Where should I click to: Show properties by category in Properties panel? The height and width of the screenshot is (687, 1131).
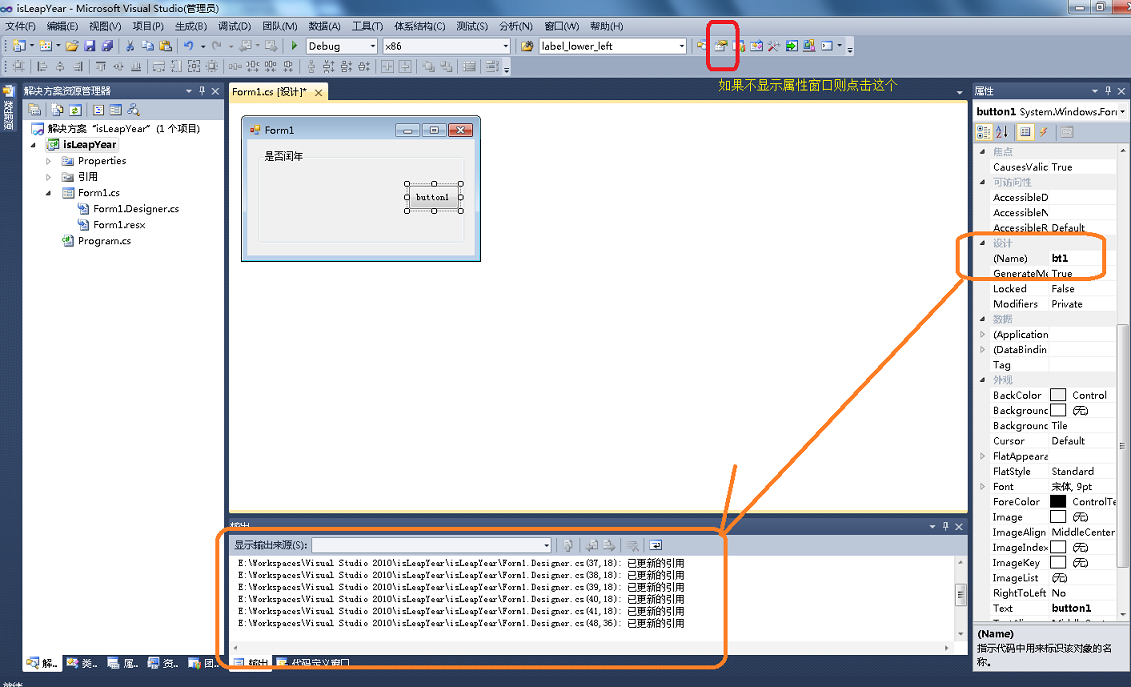(x=983, y=132)
